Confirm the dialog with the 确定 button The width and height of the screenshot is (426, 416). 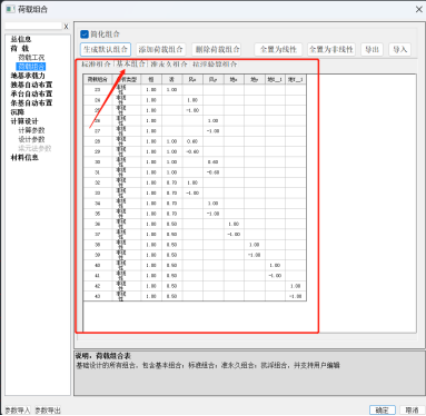point(382,410)
